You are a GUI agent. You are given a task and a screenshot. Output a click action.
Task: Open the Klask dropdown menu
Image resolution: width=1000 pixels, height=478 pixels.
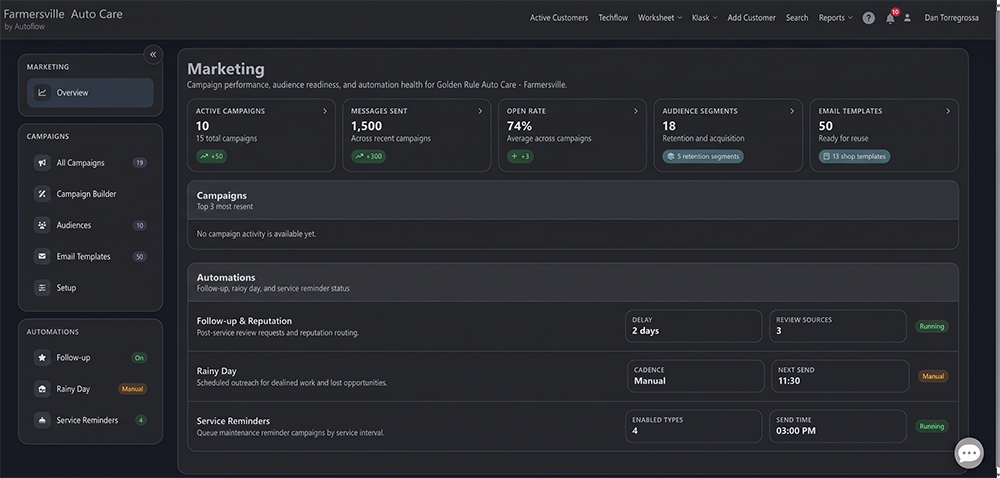704,18
